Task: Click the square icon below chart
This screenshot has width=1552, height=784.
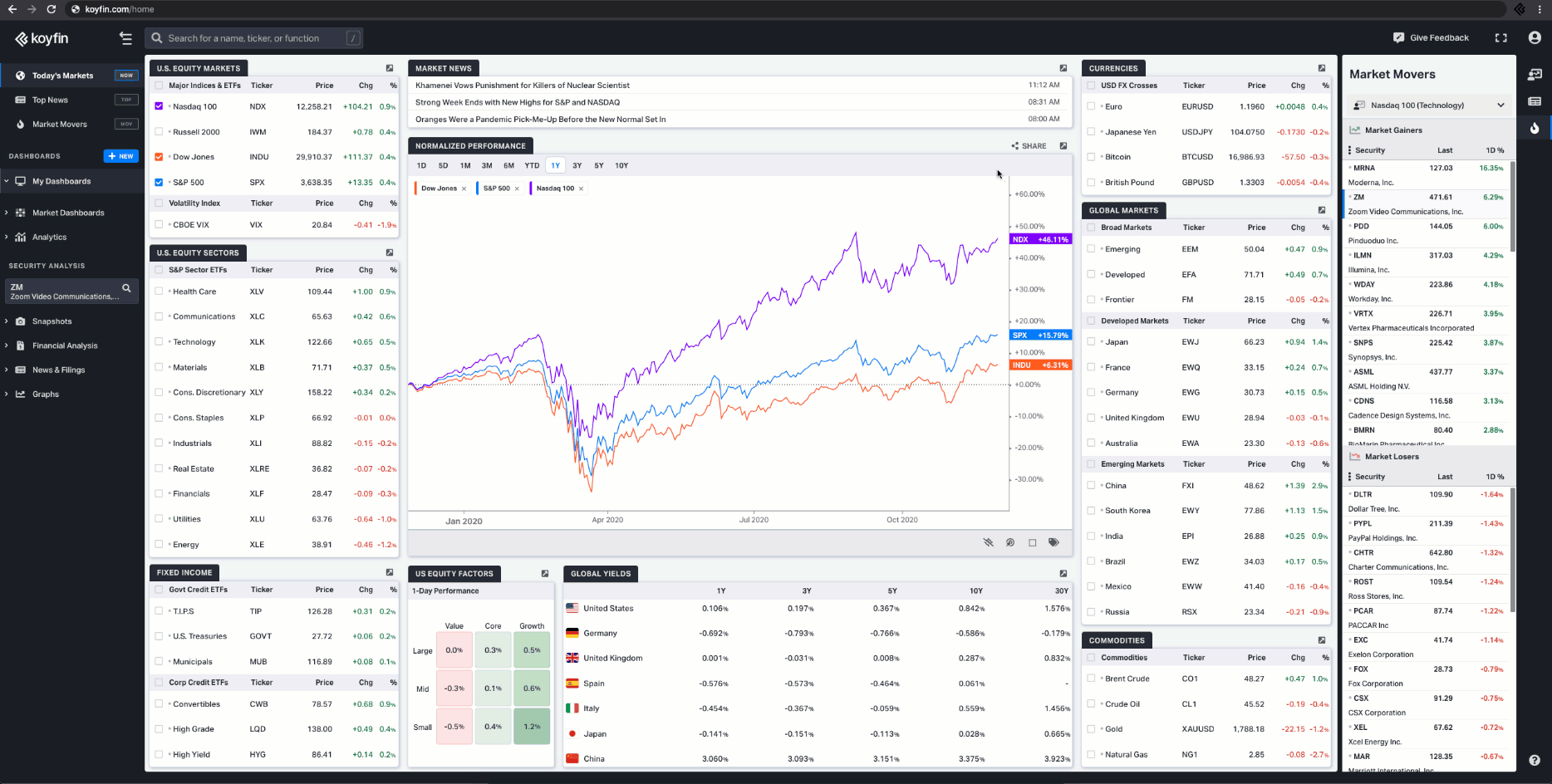Action: 1033,542
